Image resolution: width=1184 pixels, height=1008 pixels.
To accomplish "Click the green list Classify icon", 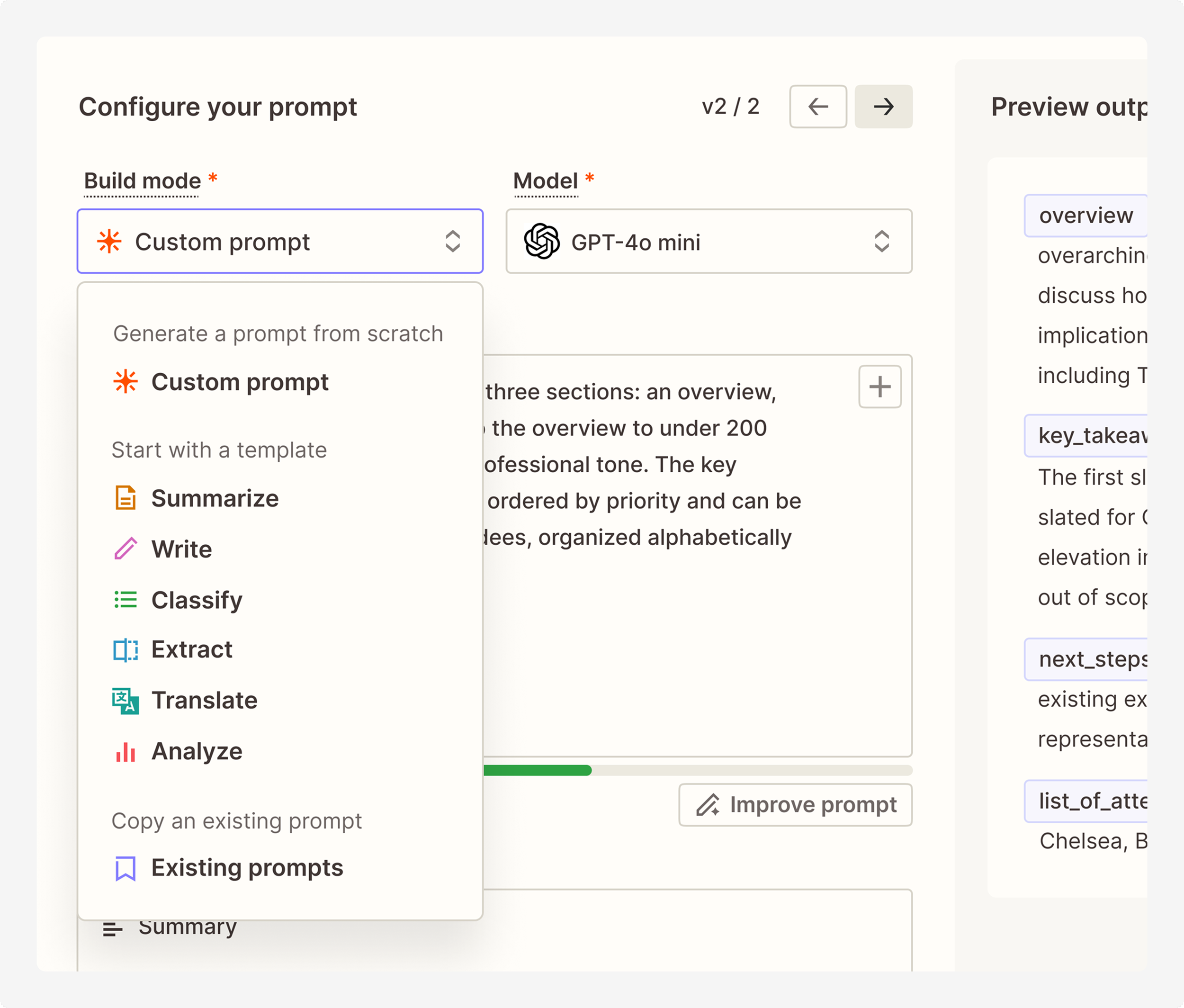I will pyautogui.click(x=125, y=599).
